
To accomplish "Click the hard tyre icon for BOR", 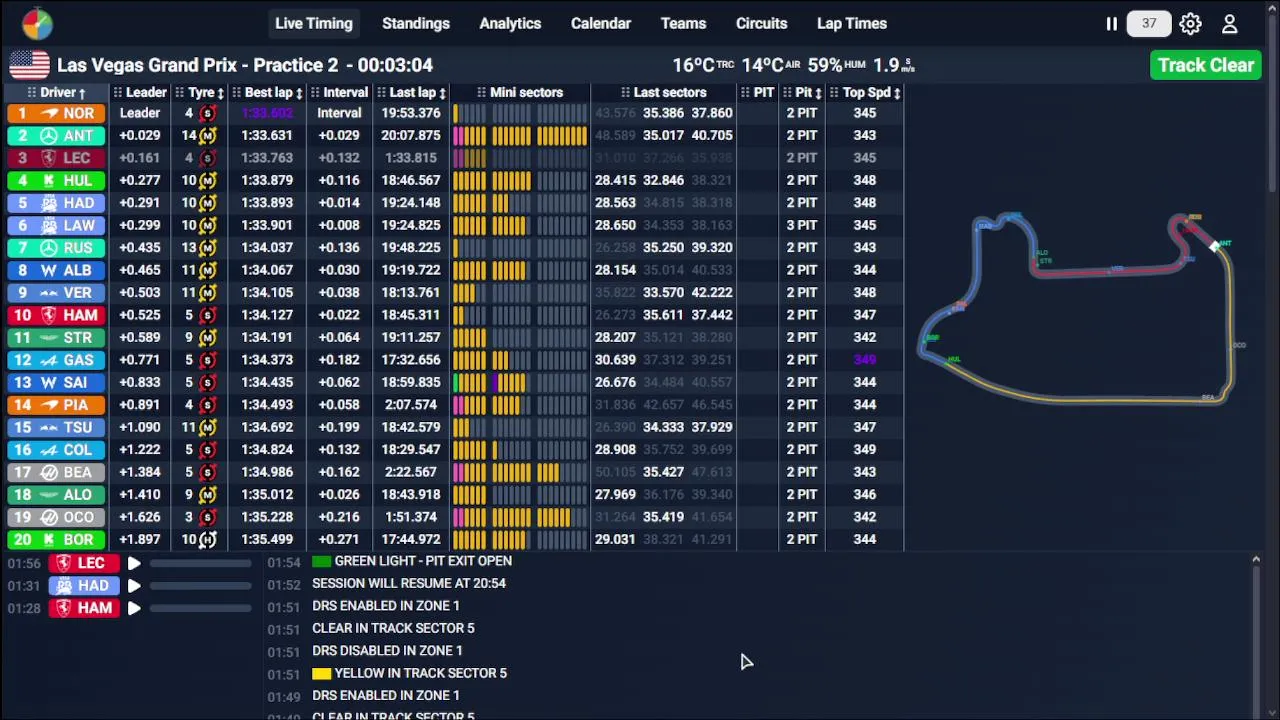I will tap(207, 539).
